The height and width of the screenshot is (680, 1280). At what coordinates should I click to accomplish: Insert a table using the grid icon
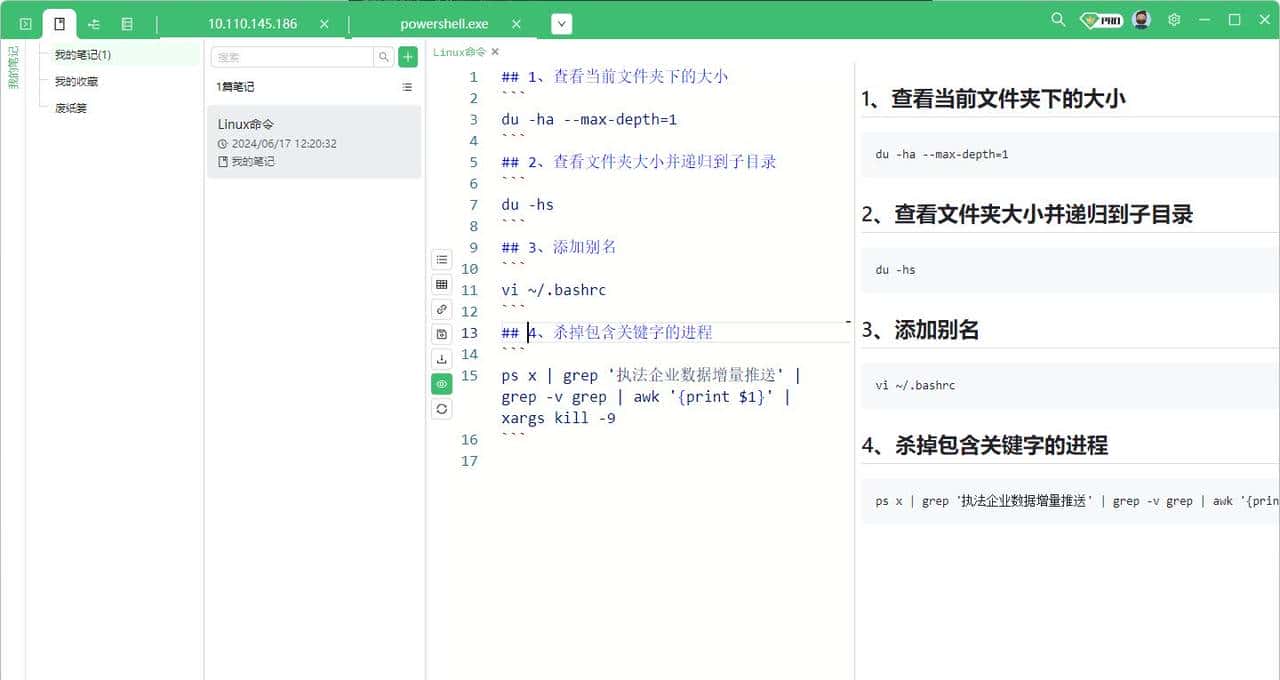441,284
